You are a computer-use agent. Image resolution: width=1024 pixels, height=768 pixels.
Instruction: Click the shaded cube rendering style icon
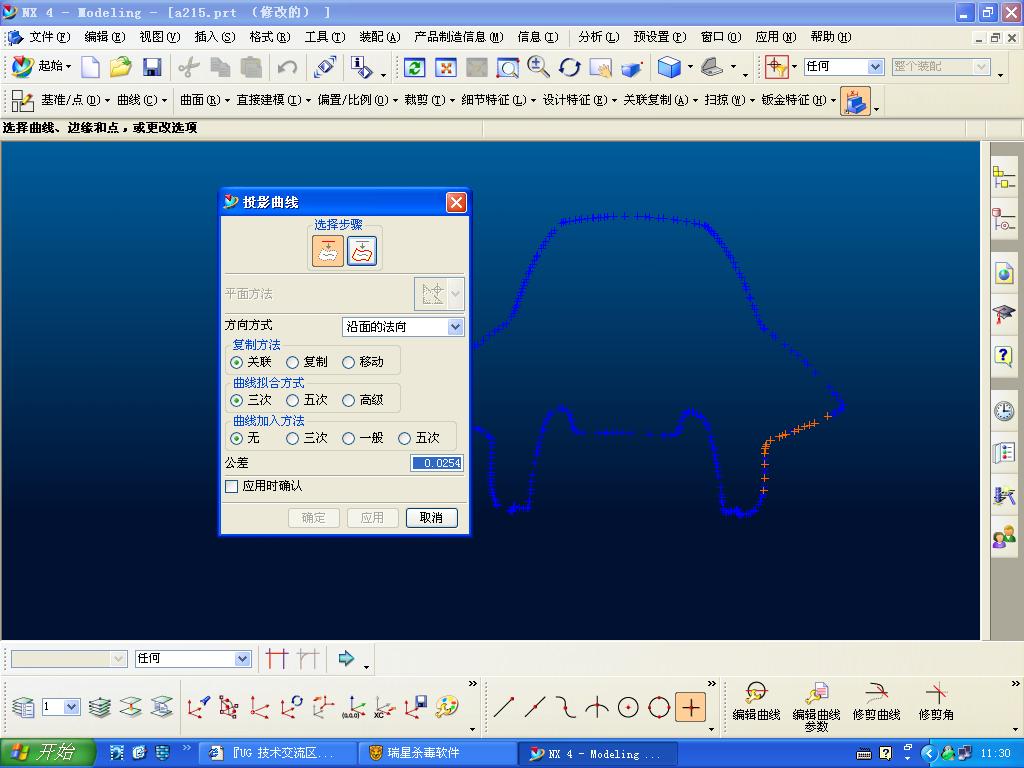[x=669, y=67]
